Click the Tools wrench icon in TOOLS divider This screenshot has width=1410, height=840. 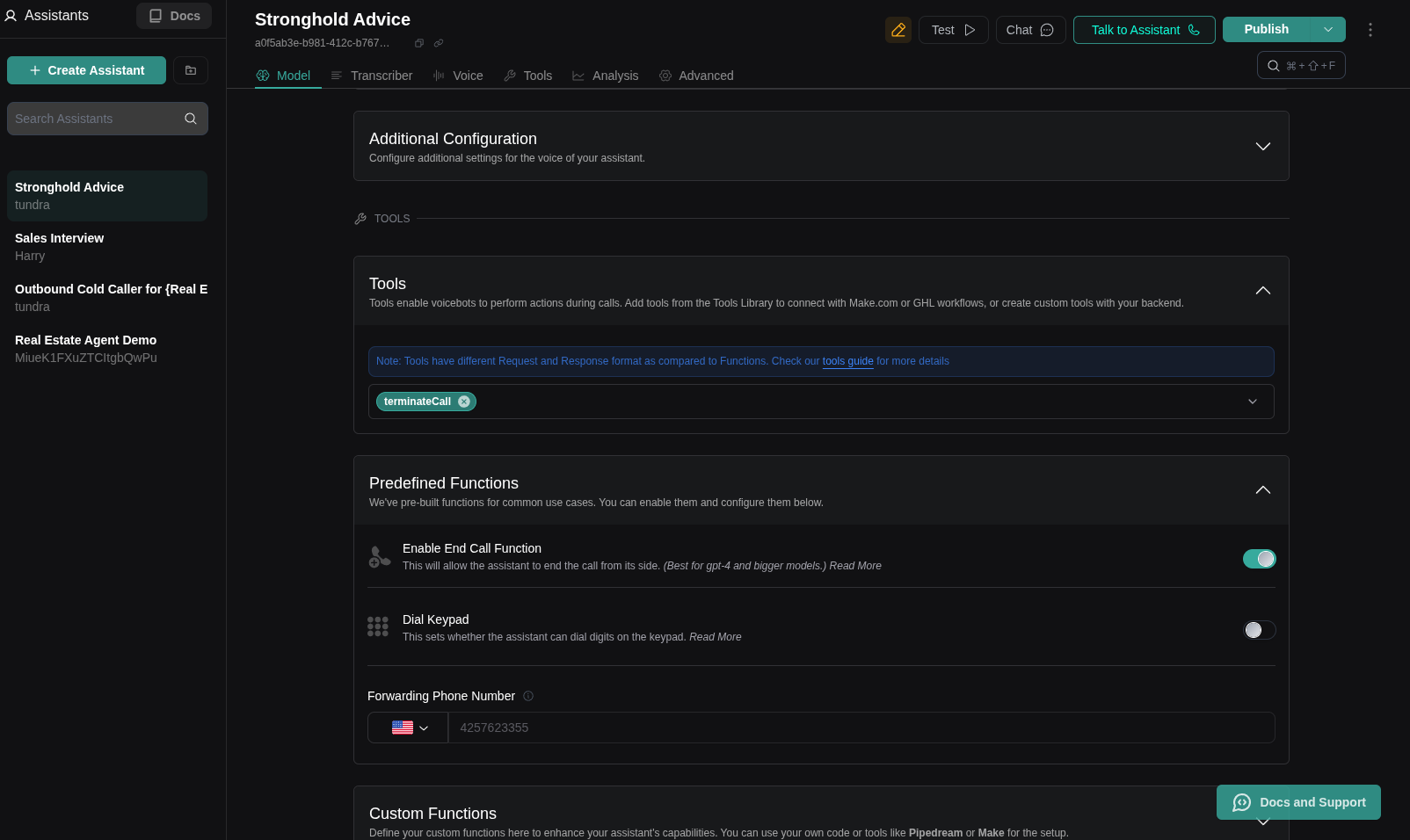click(360, 218)
